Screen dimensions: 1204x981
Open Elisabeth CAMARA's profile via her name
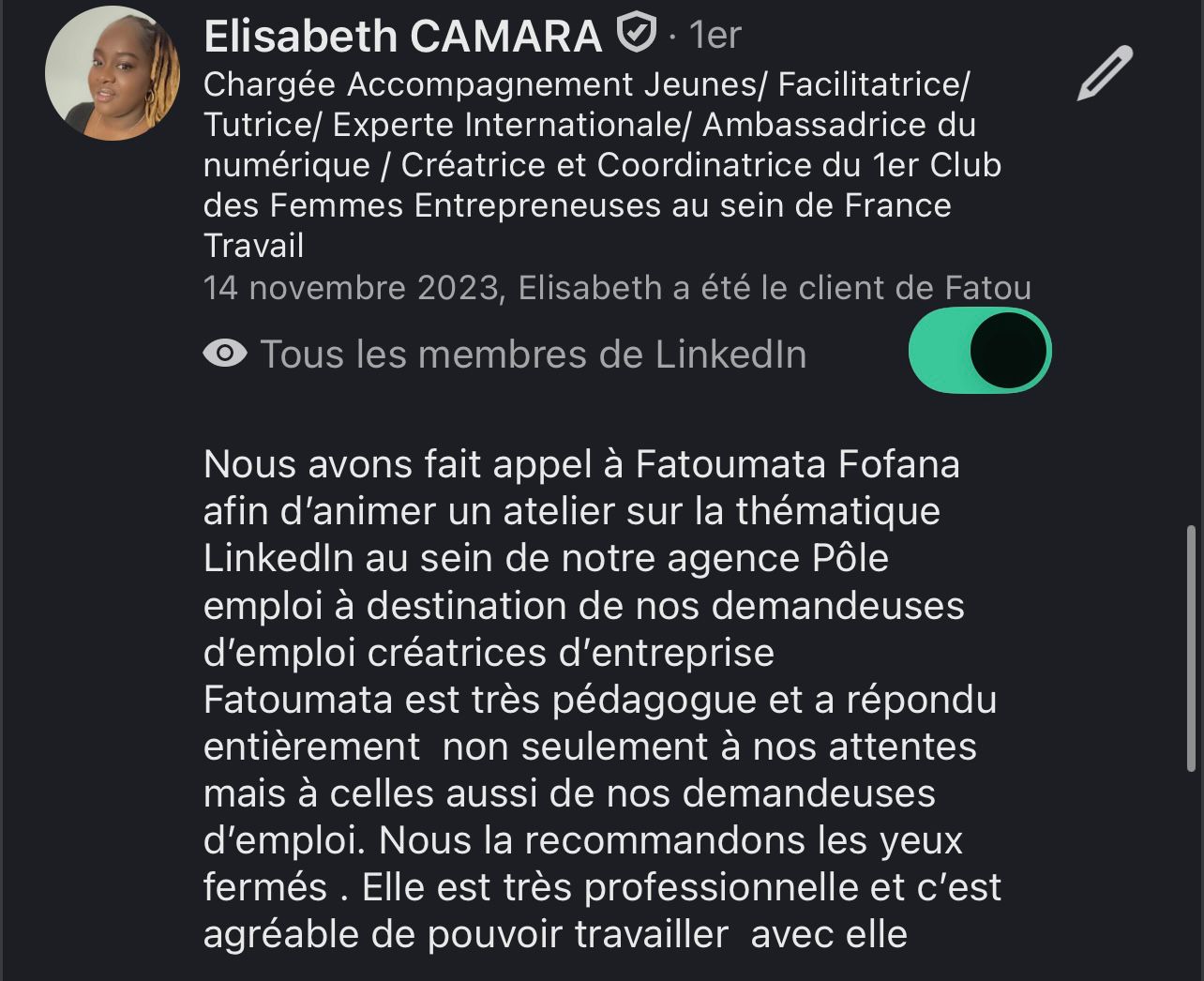click(x=401, y=36)
